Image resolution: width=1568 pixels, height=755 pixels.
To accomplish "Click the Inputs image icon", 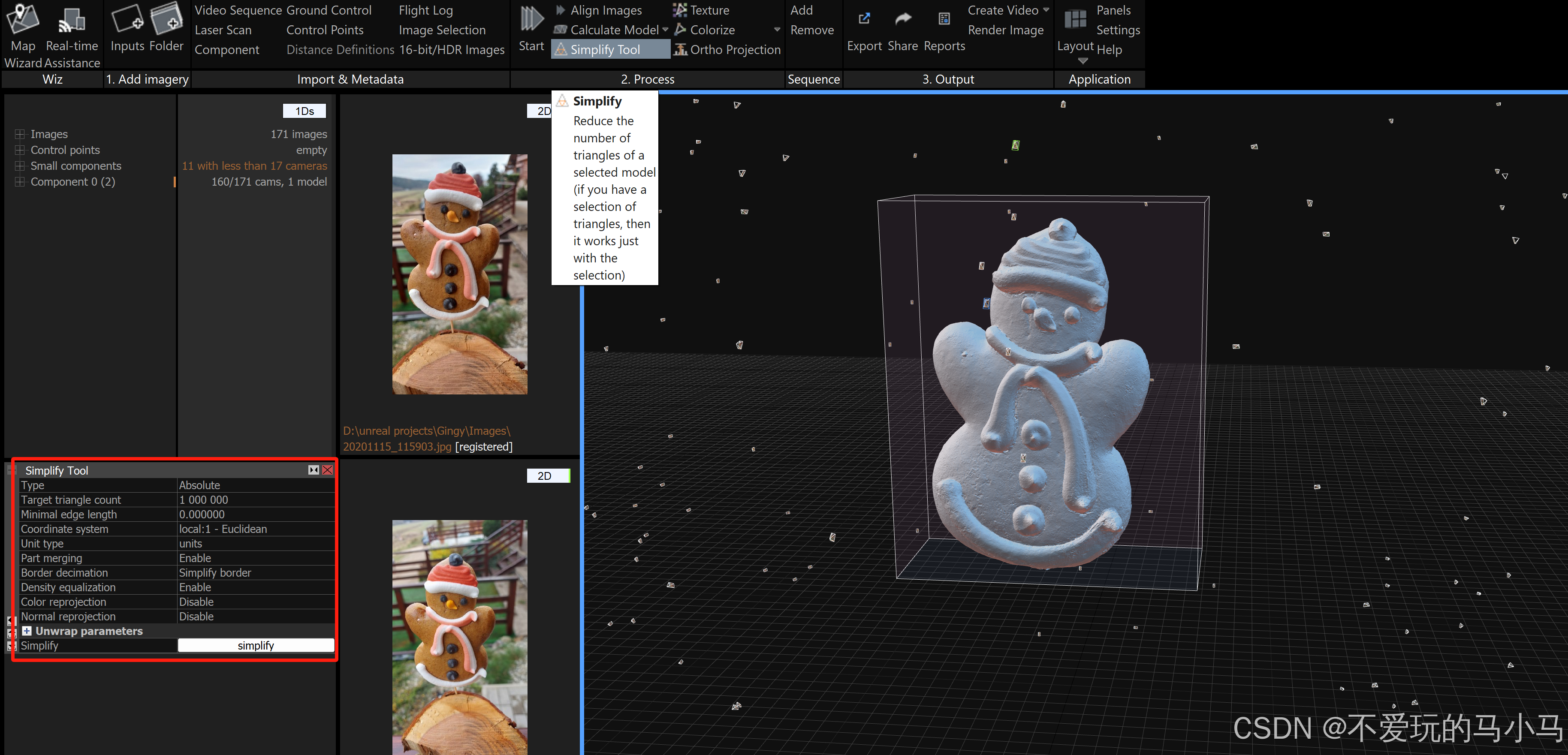I will [x=127, y=19].
